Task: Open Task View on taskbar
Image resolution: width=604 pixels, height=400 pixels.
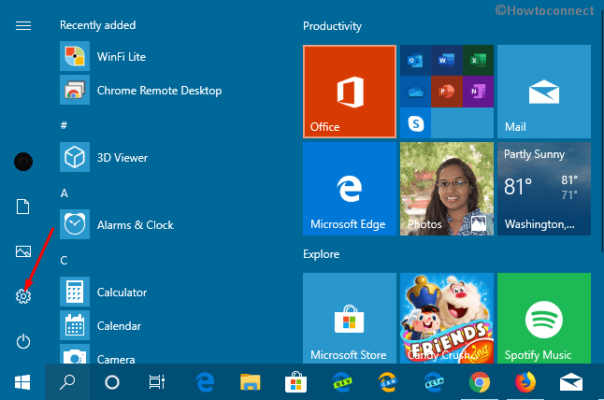Action: point(157,382)
